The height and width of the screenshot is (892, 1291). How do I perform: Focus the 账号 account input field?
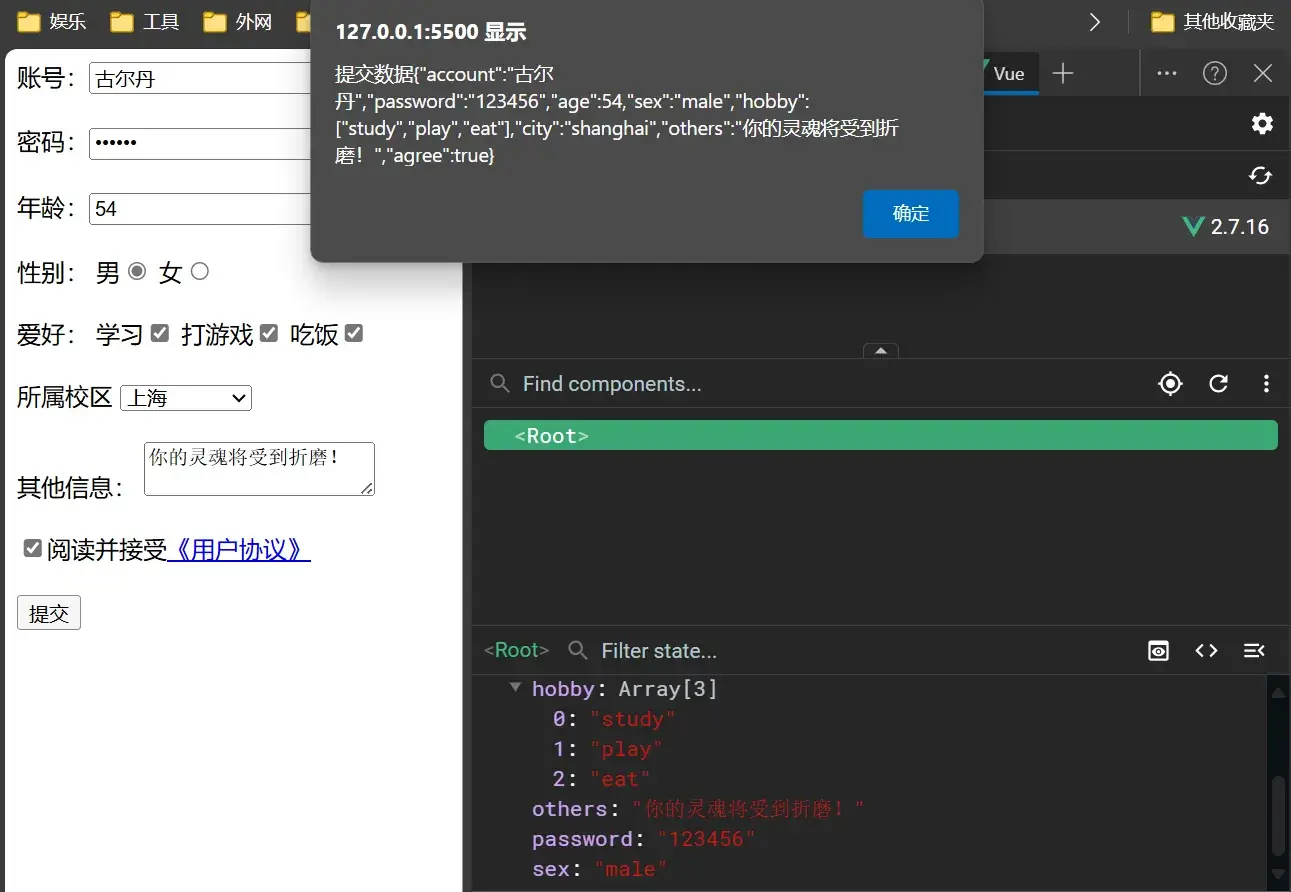point(200,79)
